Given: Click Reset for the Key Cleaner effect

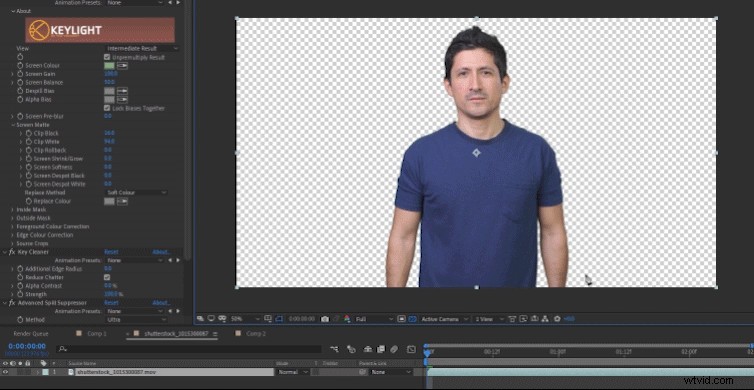Looking at the screenshot, I should 111,252.
